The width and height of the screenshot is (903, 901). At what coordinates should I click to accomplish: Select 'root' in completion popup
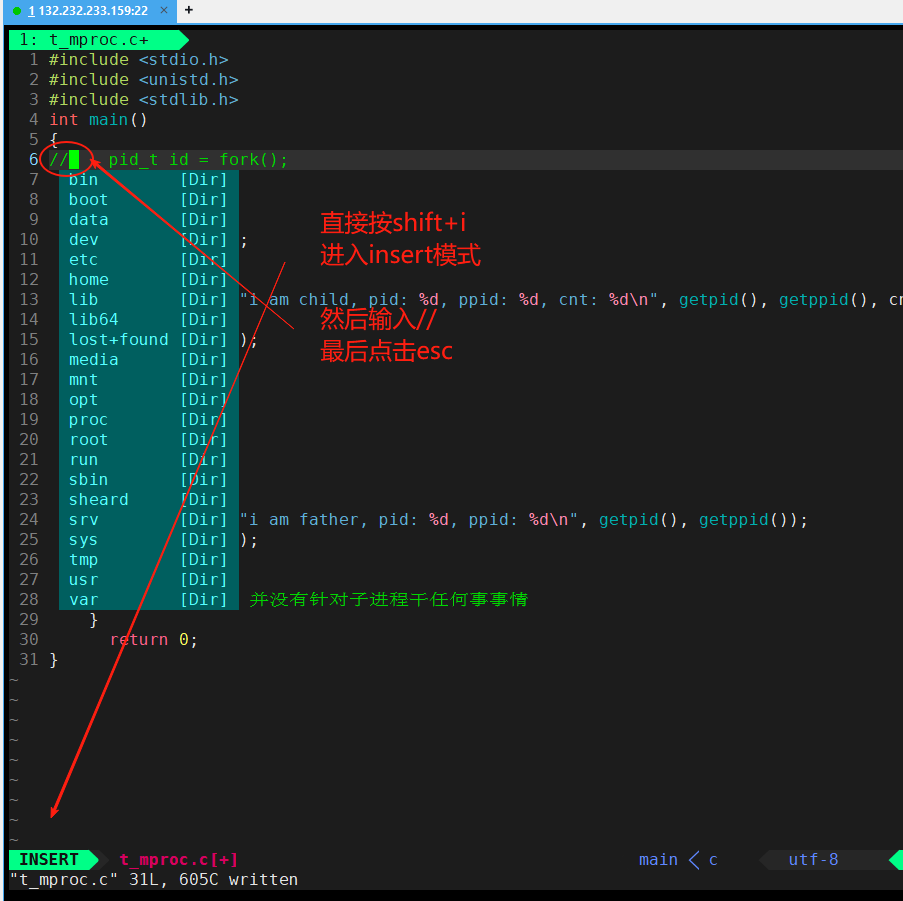(149, 439)
